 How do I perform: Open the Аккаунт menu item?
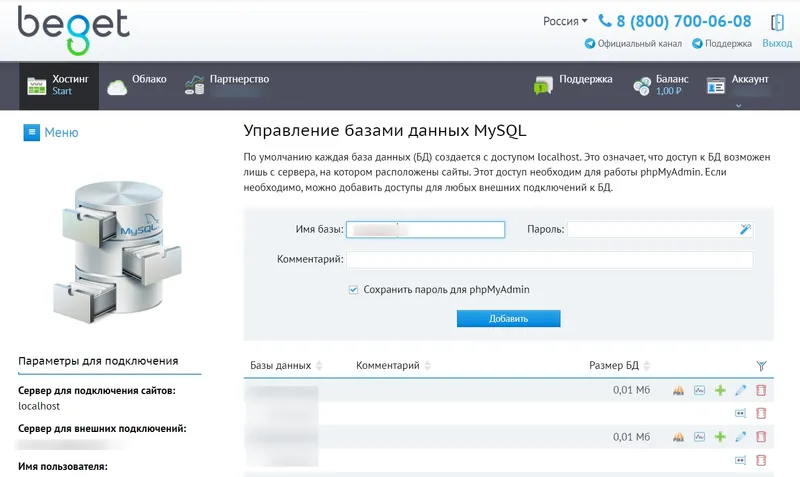click(738, 85)
